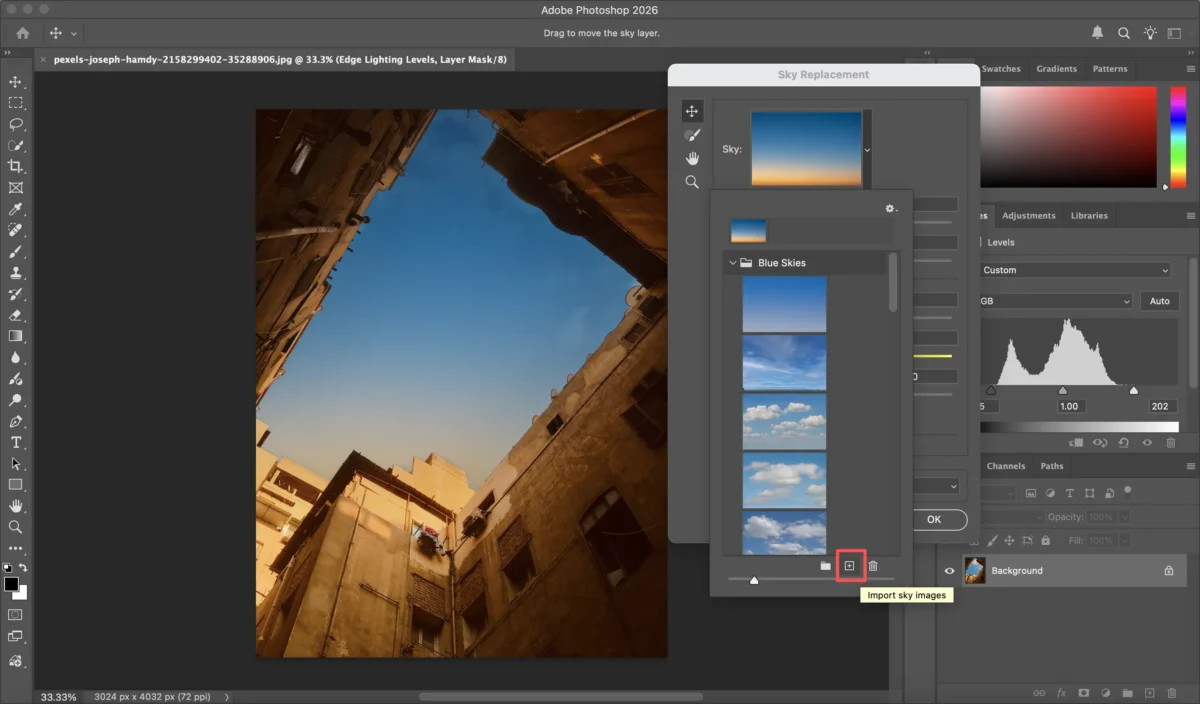Choose the Eyedropper tool
1200x704 pixels.
pyautogui.click(x=15, y=209)
